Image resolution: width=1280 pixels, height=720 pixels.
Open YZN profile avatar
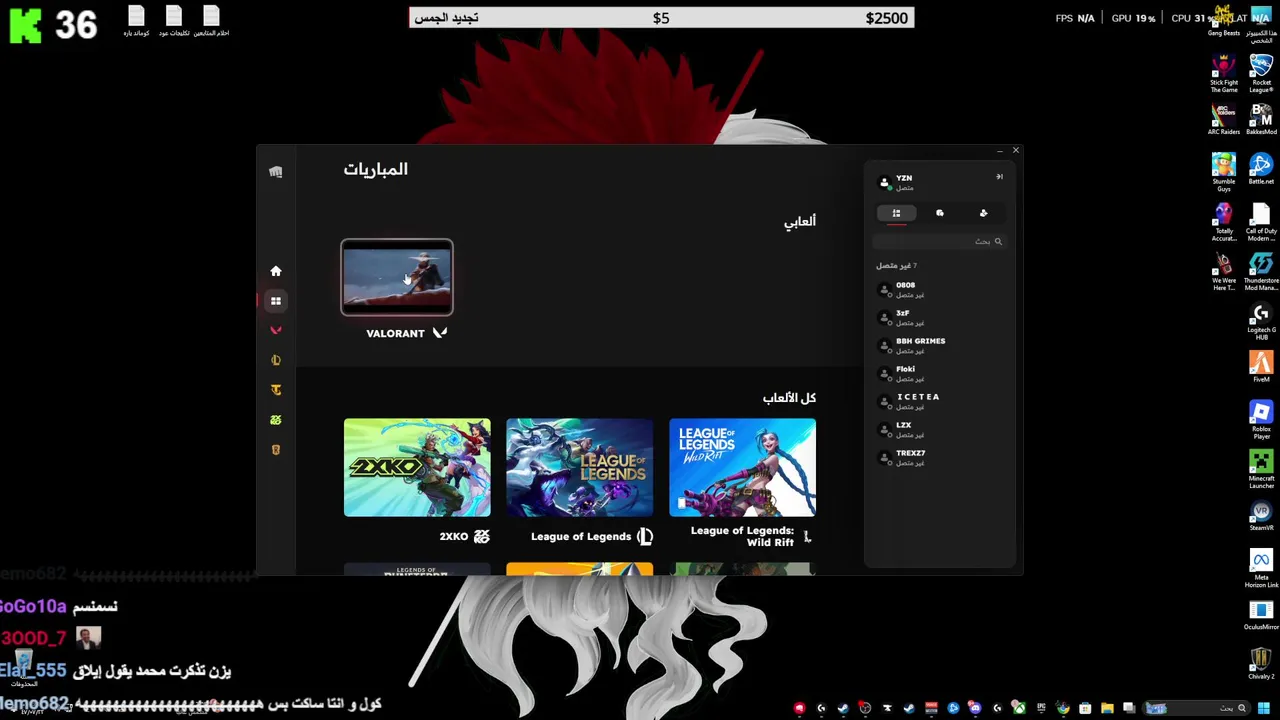coord(884,182)
